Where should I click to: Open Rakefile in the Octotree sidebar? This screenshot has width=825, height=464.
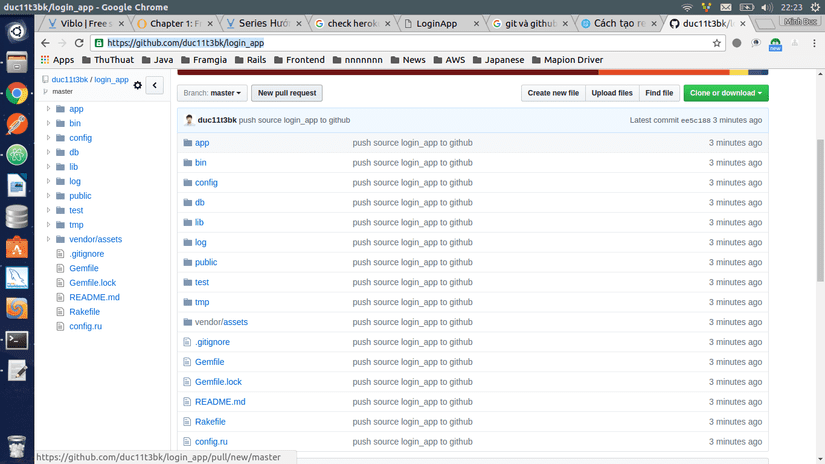coord(84,311)
